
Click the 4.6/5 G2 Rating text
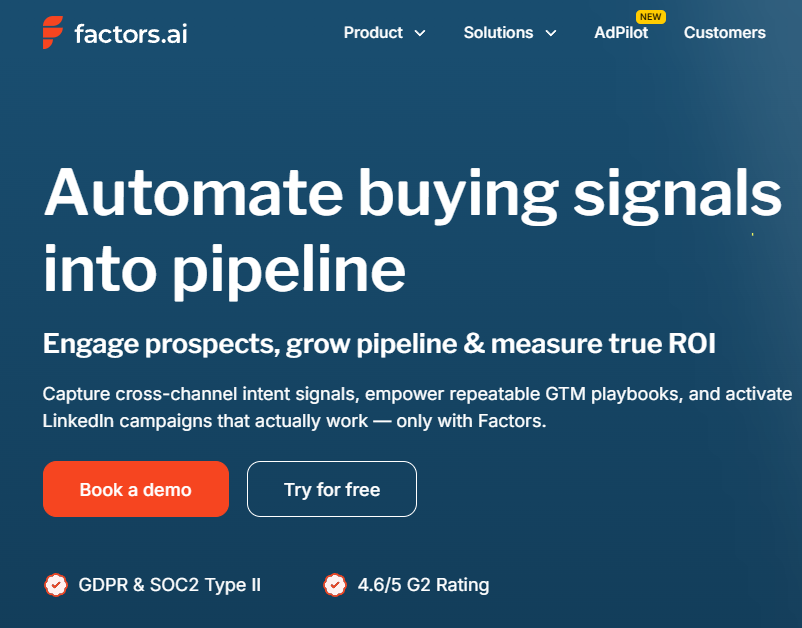424,585
